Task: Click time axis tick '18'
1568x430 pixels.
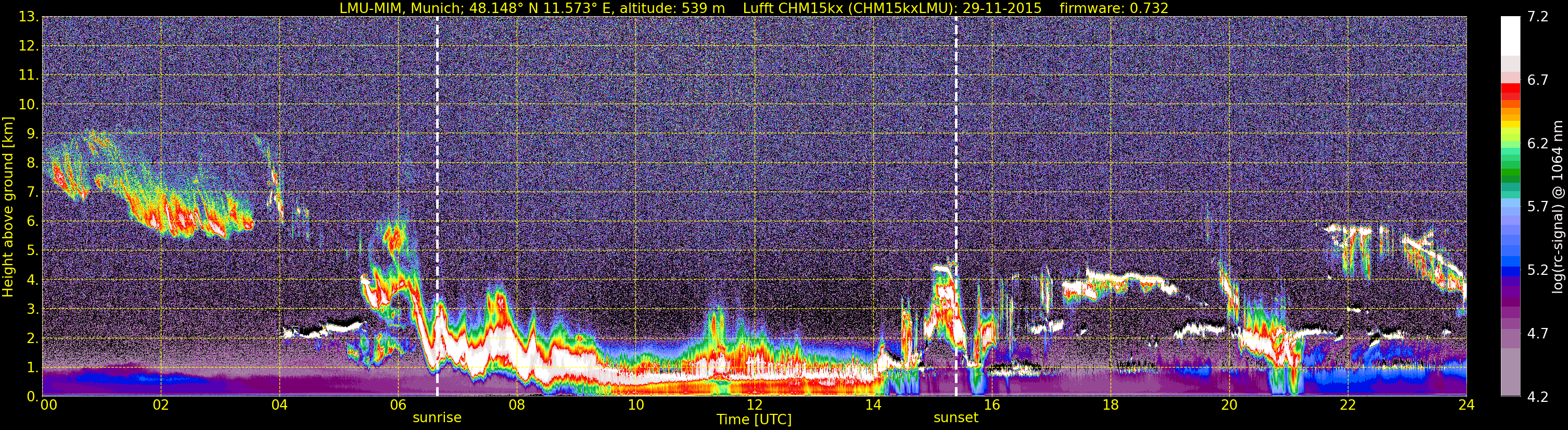Action: (1110, 405)
